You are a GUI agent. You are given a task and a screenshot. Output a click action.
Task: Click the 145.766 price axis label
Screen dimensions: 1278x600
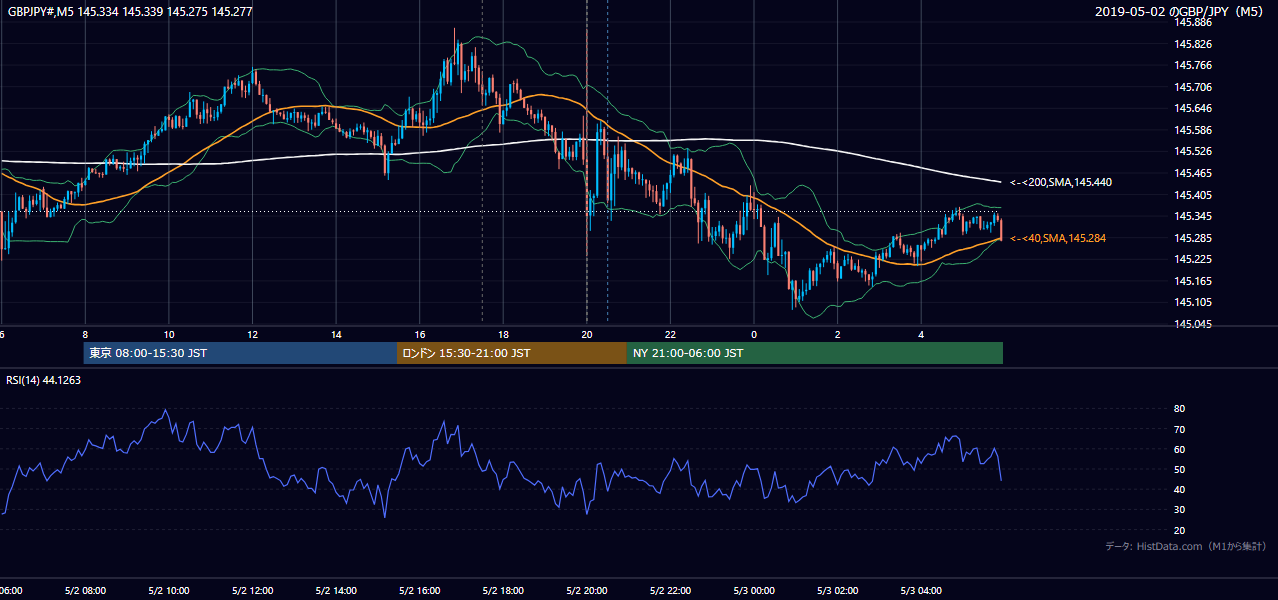1192,65
